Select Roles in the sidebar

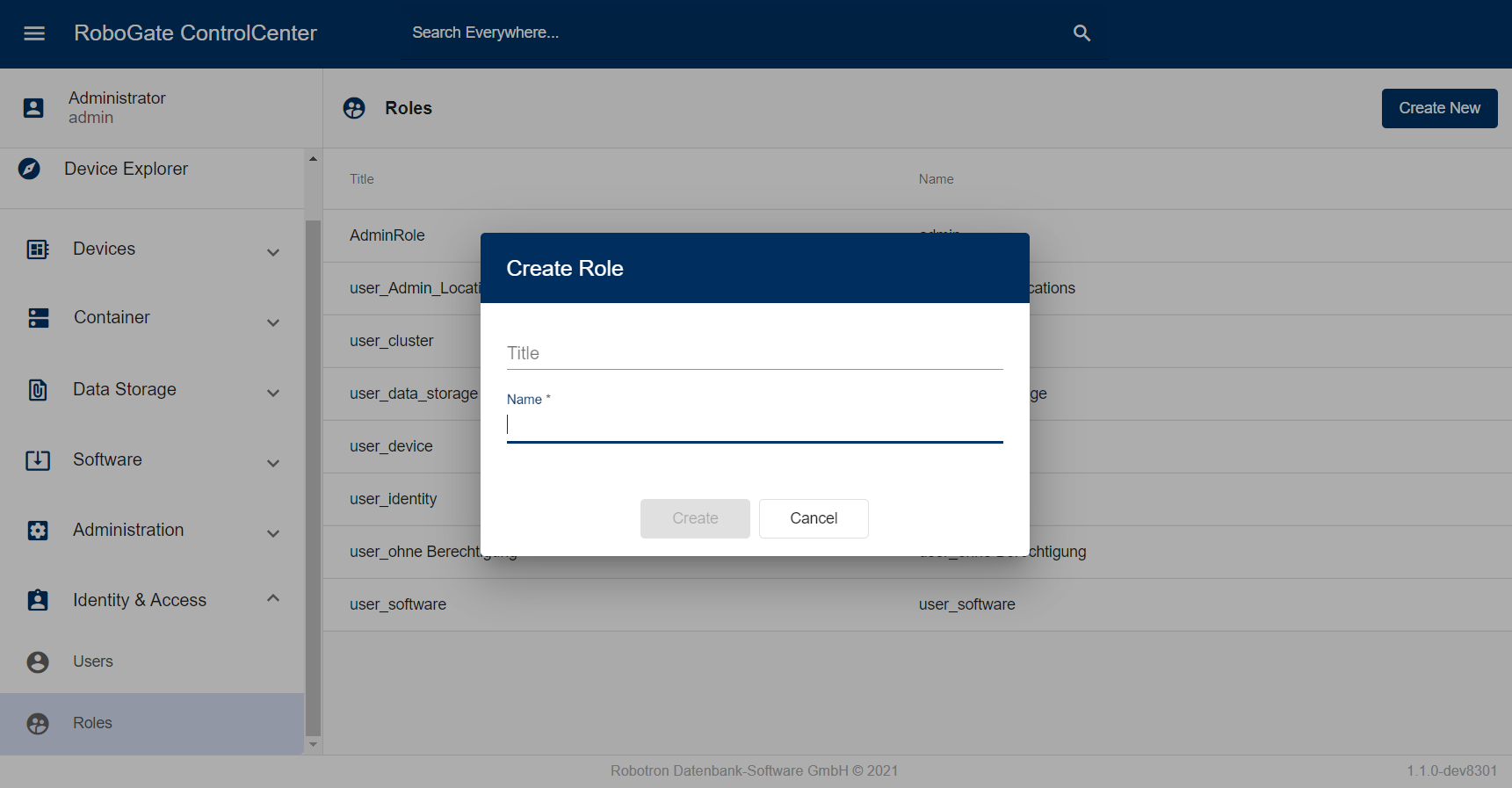[x=152, y=723]
